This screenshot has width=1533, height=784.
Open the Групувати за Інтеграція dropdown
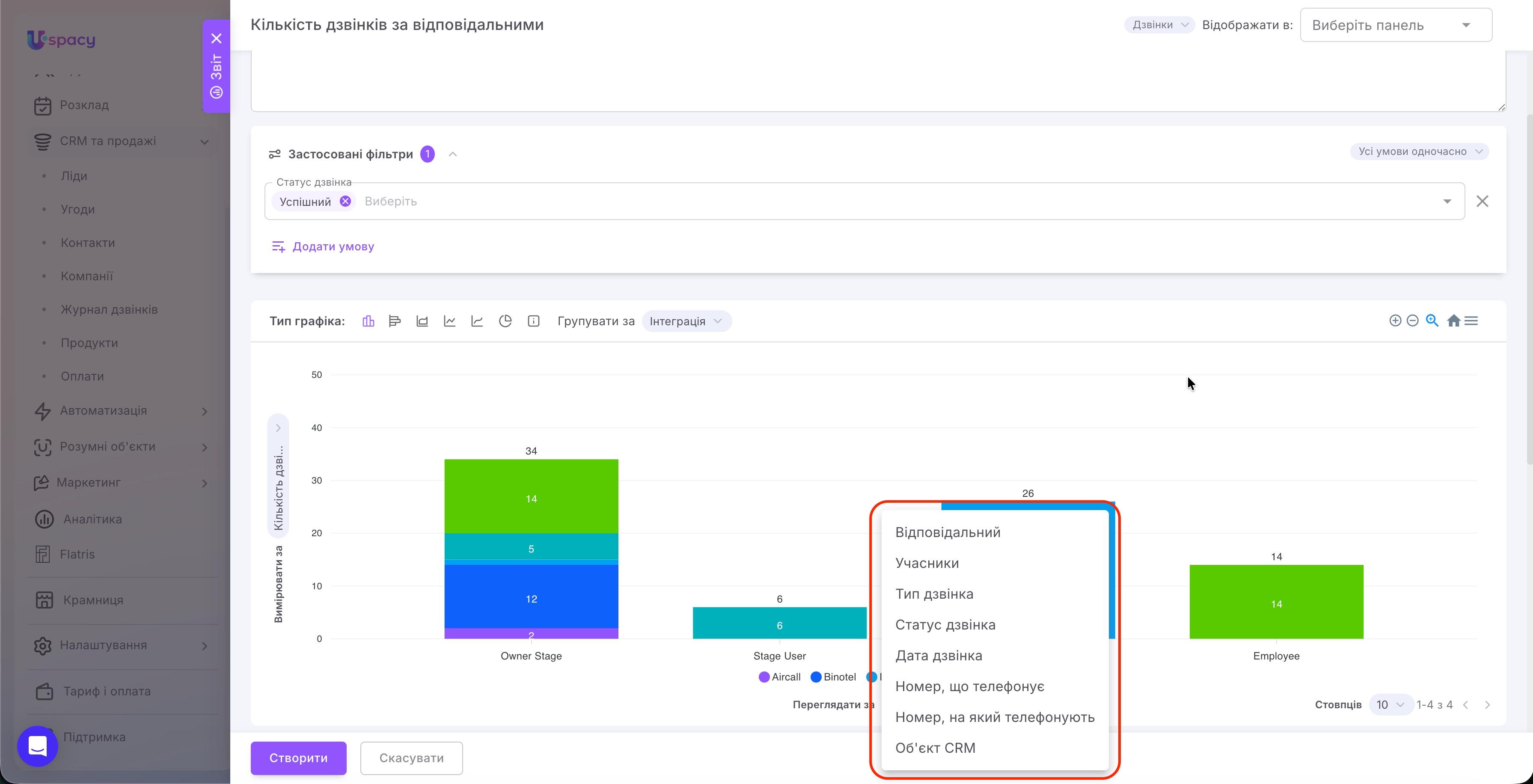click(687, 321)
